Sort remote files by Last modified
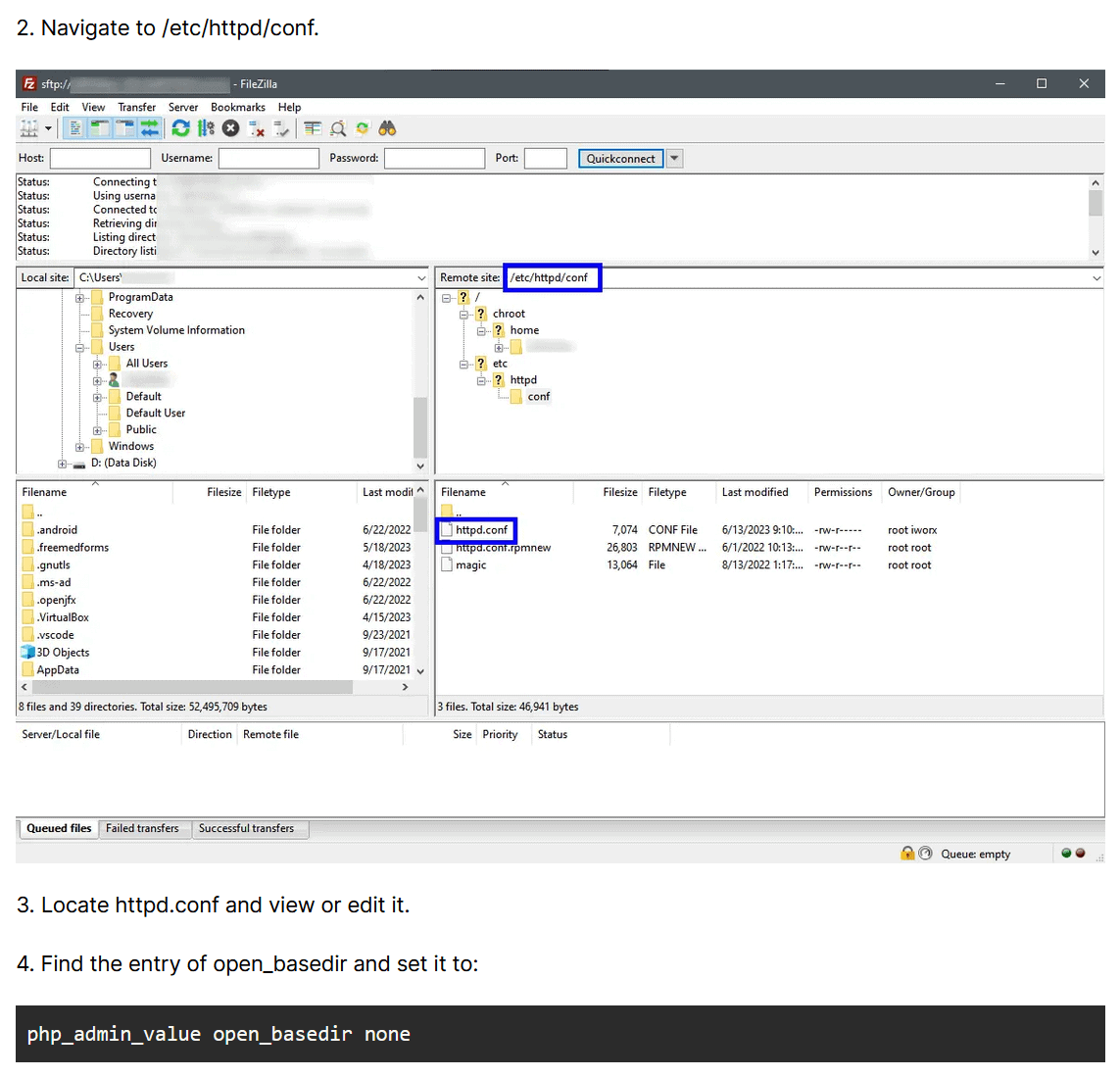 click(755, 492)
